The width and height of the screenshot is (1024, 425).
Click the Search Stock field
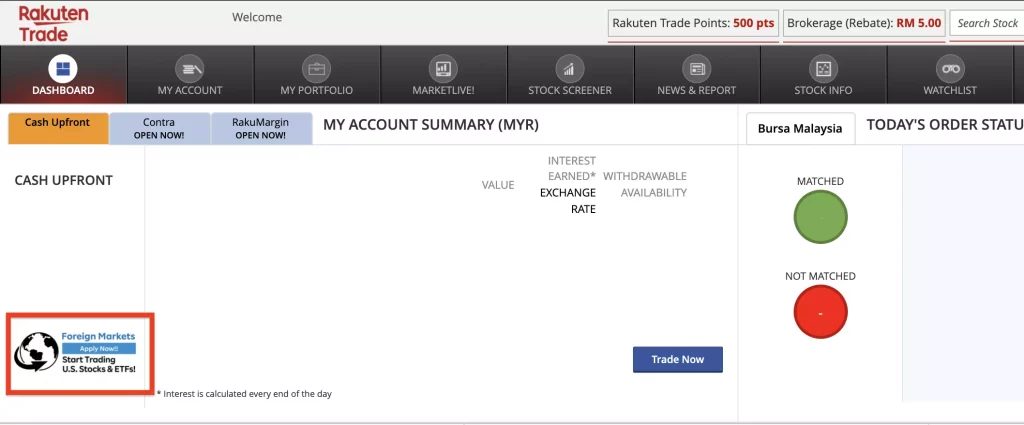(987, 24)
